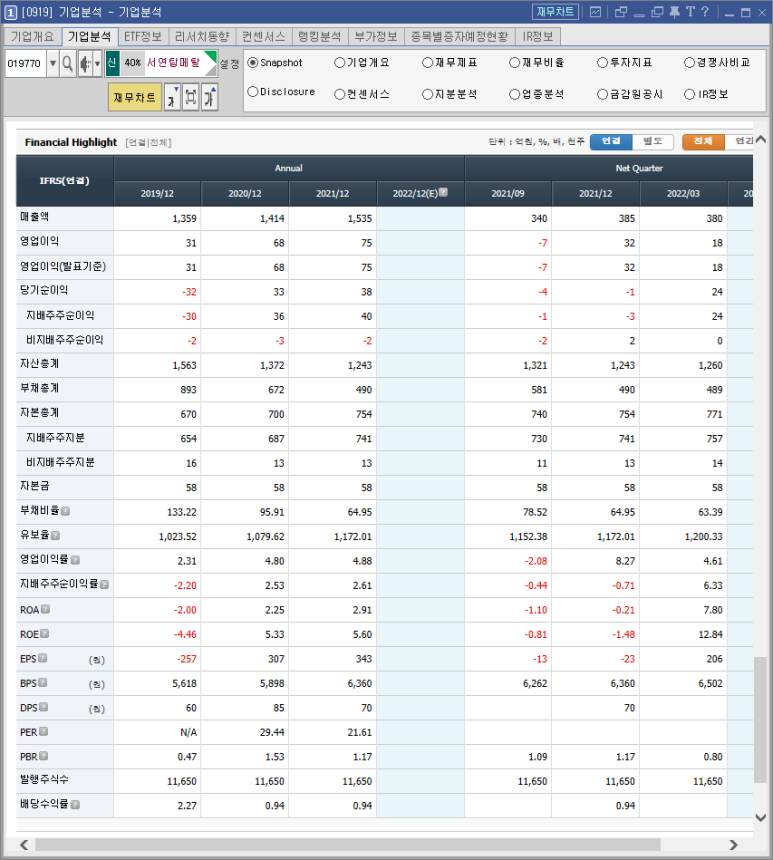Select the Snapshot radio button

click(253, 63)
